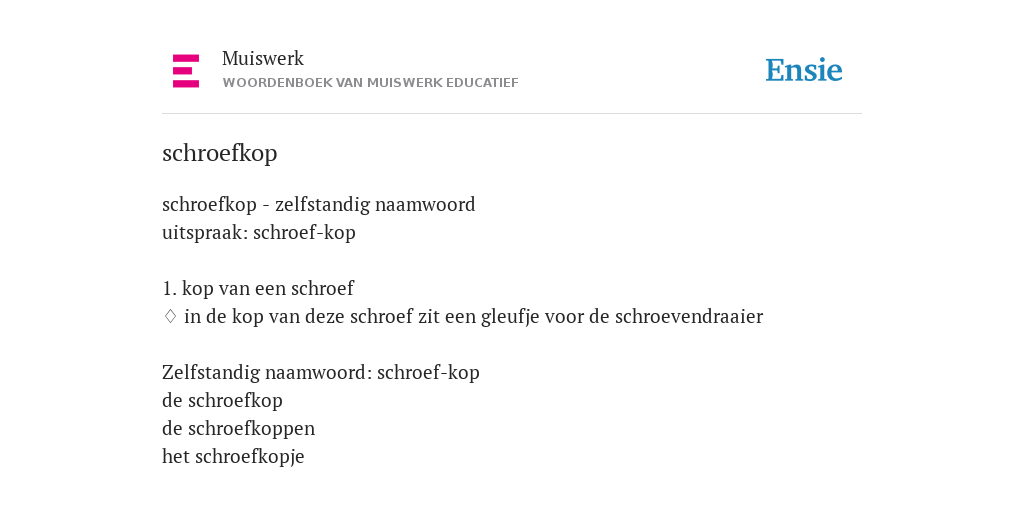Click the horizontal divider line under the header

[x=512, y=114]
